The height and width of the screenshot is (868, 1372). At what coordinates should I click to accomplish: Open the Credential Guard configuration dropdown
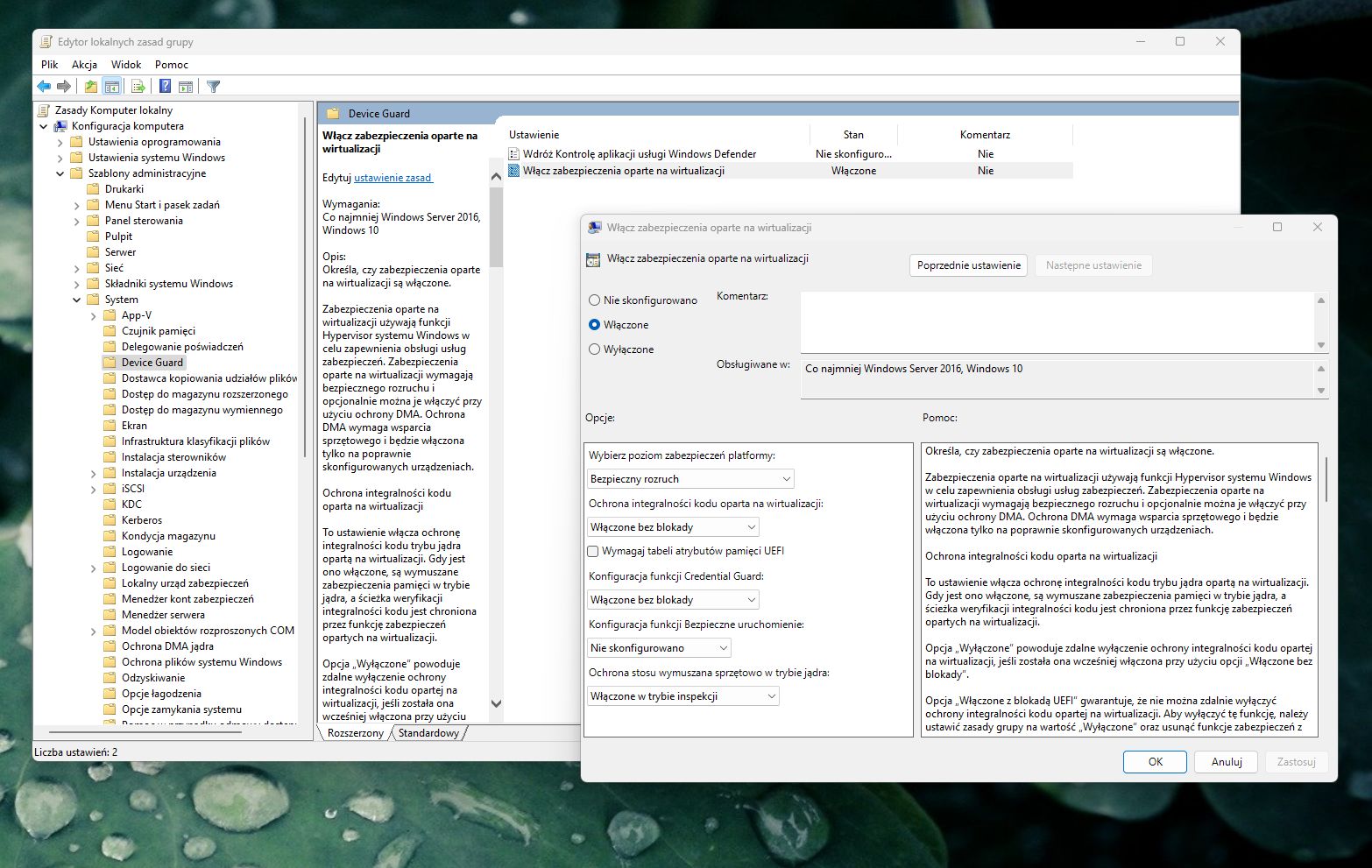coord(673,600)
